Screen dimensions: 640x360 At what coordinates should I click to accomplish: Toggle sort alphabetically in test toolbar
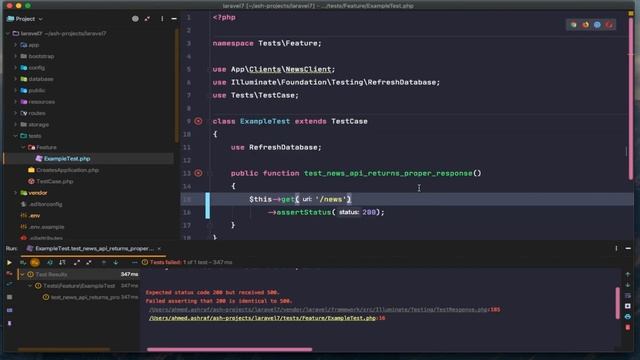(50, 262)
